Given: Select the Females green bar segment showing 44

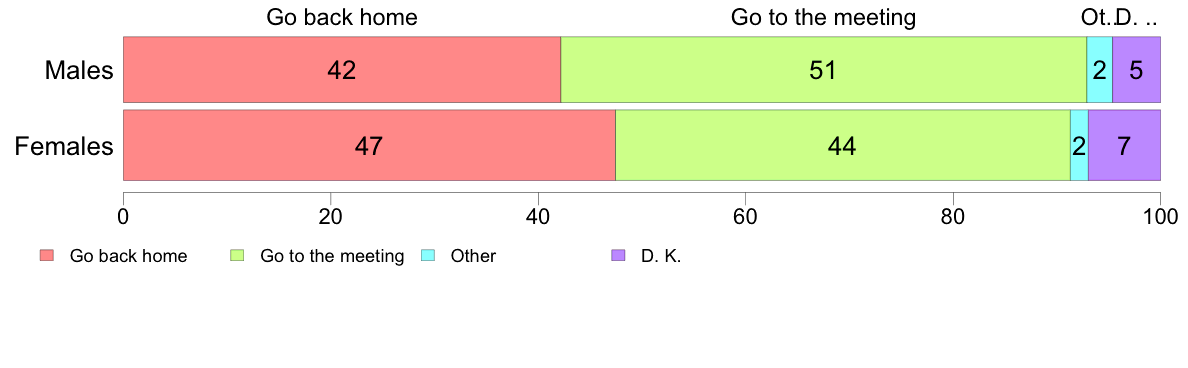Looking at the screenshot, I should [843, 145].
